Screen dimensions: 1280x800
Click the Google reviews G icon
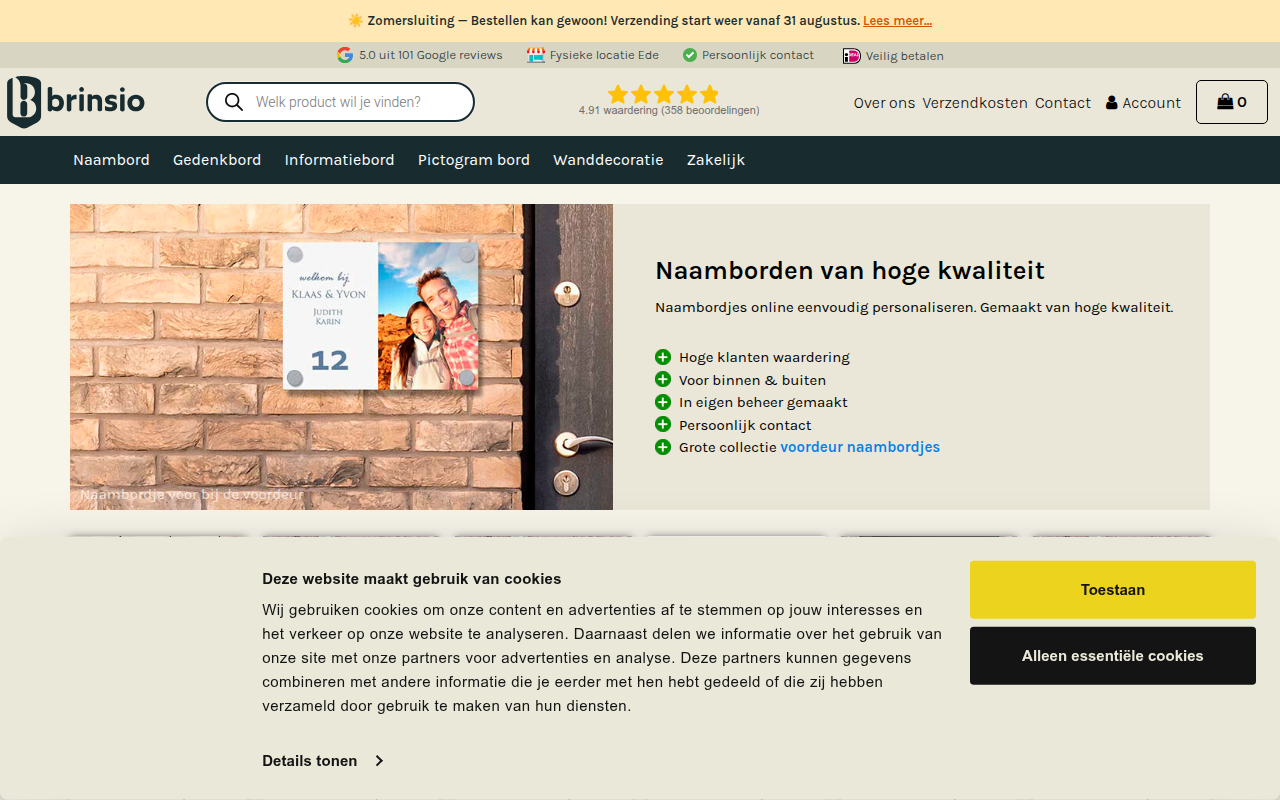click(345, 55)
